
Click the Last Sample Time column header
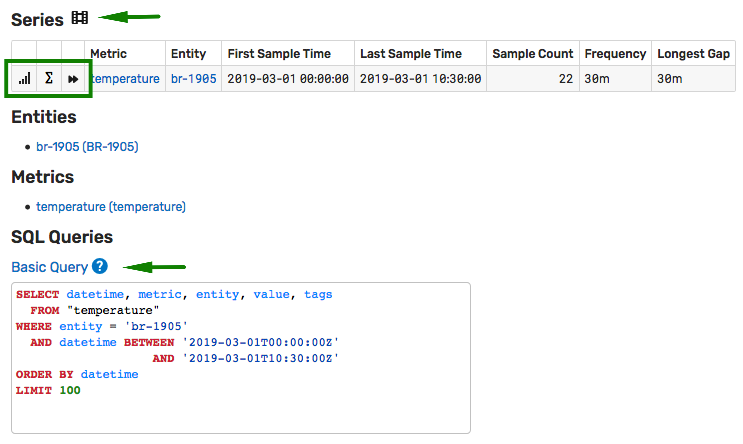click(x=411, y=54)
